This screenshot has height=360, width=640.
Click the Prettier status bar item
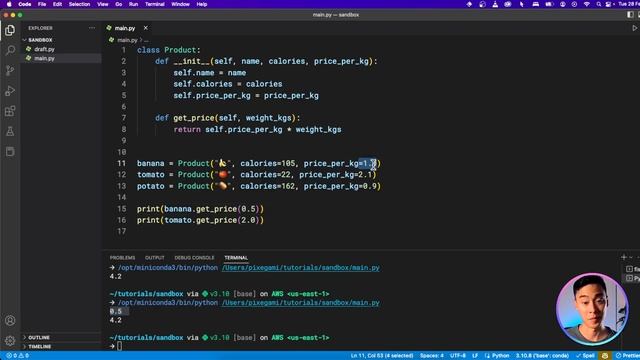pyautogui.click(x=627, y=356)
